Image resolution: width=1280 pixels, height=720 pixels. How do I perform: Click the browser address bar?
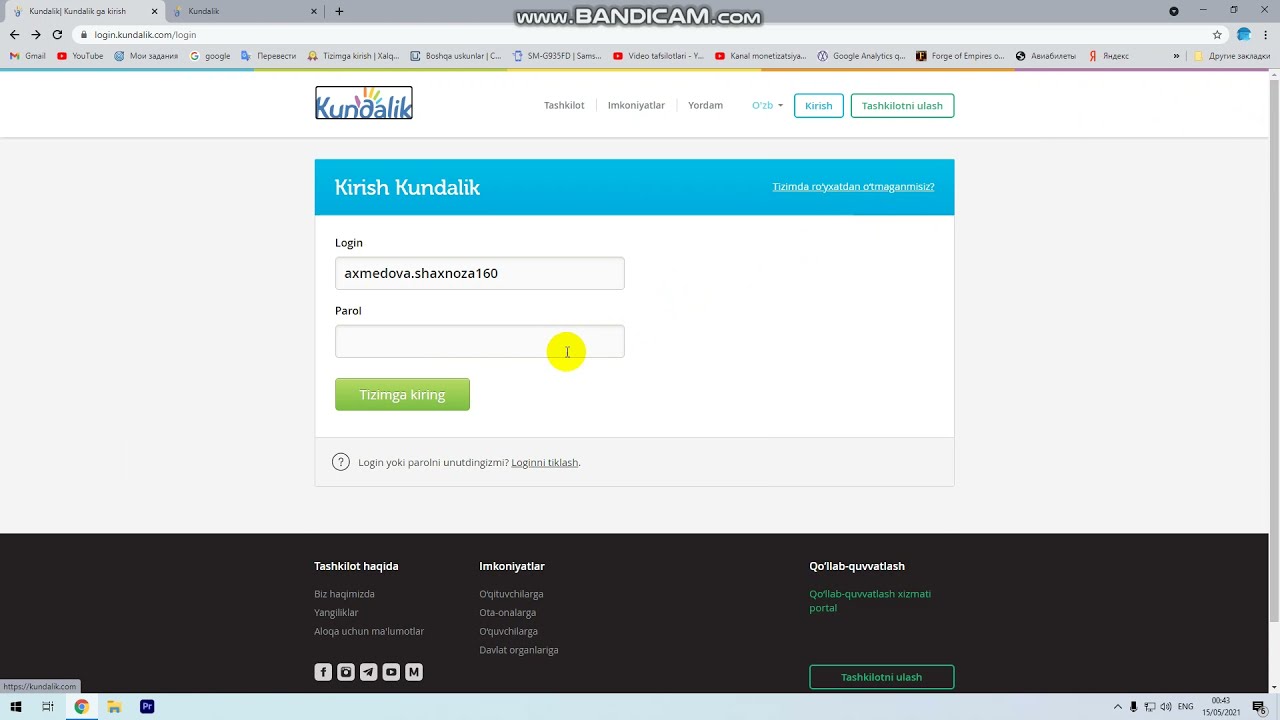(x=640, y=34)
